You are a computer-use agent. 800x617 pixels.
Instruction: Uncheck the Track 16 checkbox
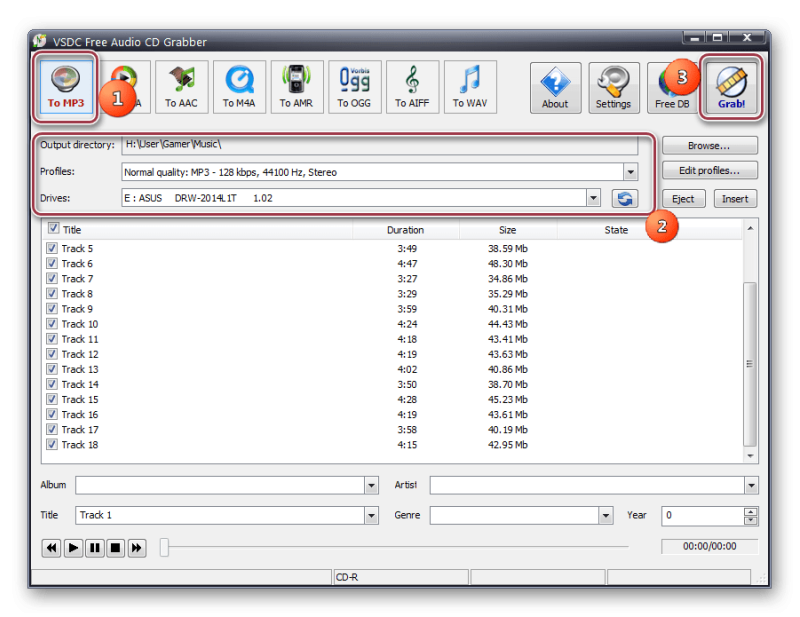[x=52, y=414]
